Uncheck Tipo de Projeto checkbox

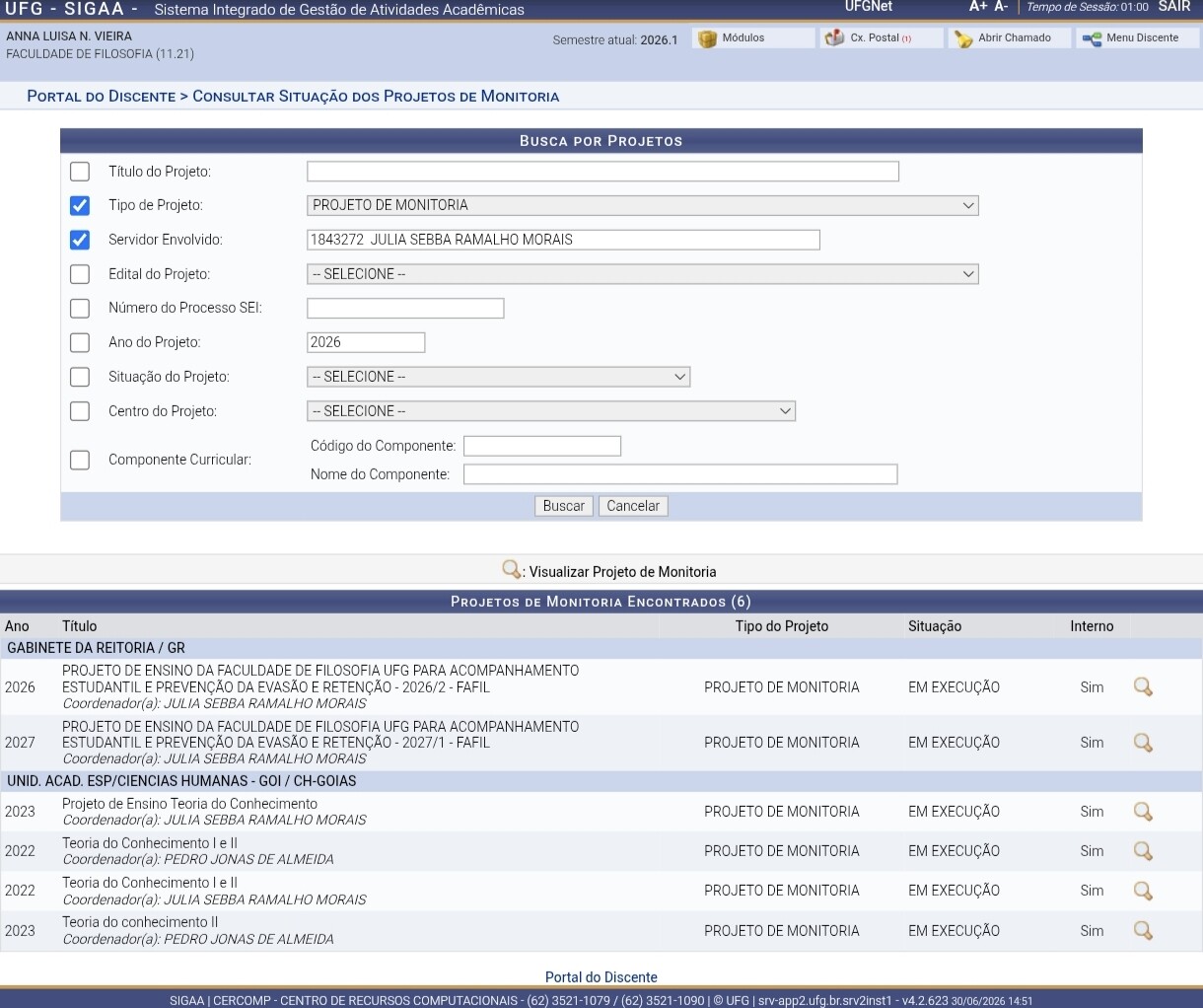click(x=80, y=206)
